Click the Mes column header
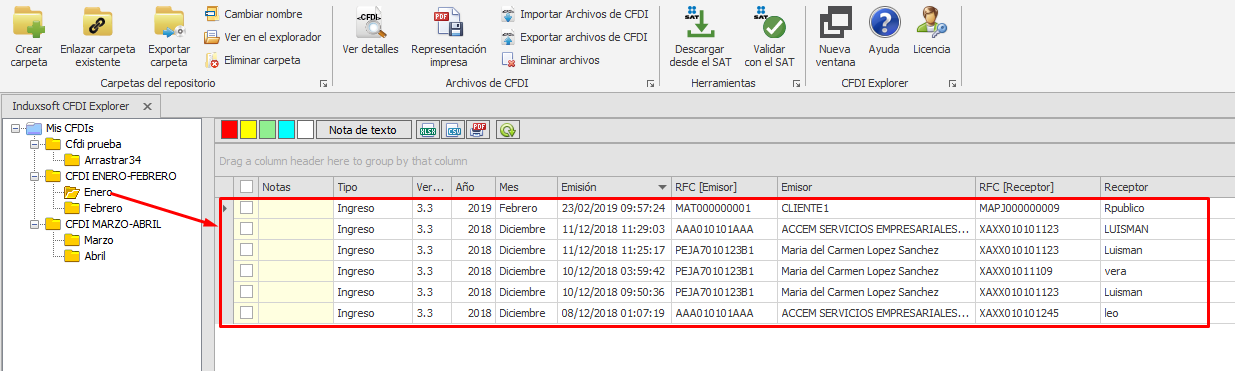The image size is (1235, 371). 525,187
